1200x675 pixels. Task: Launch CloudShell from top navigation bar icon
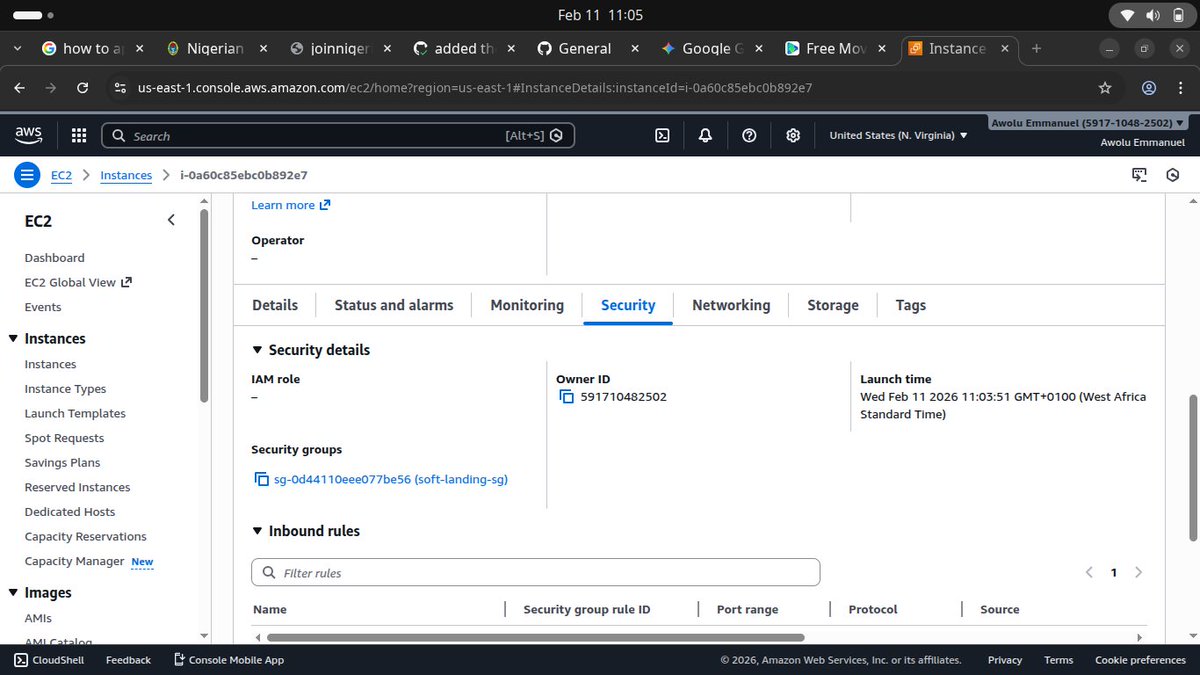[662, 136]
